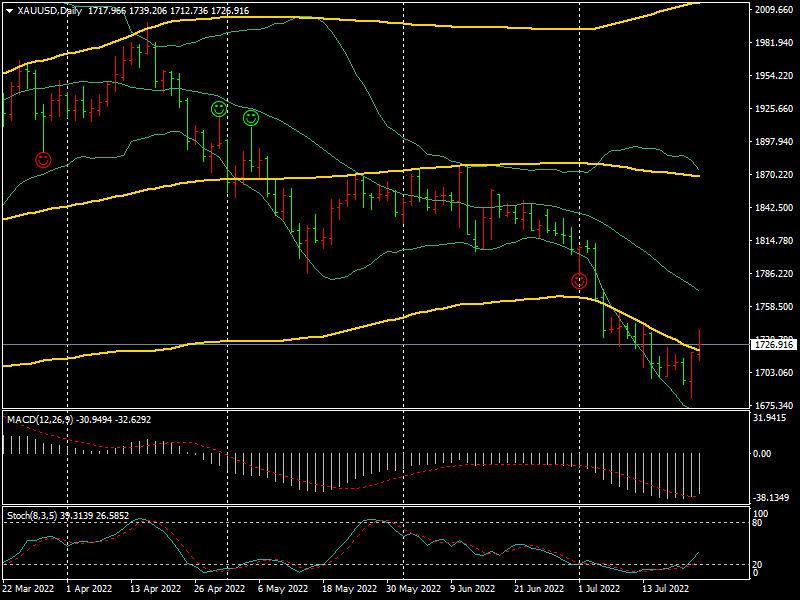Select the green smiley right of the 26 Apr line
The height and width of the screenshot is (600, 800).
[x=251, y=118]
